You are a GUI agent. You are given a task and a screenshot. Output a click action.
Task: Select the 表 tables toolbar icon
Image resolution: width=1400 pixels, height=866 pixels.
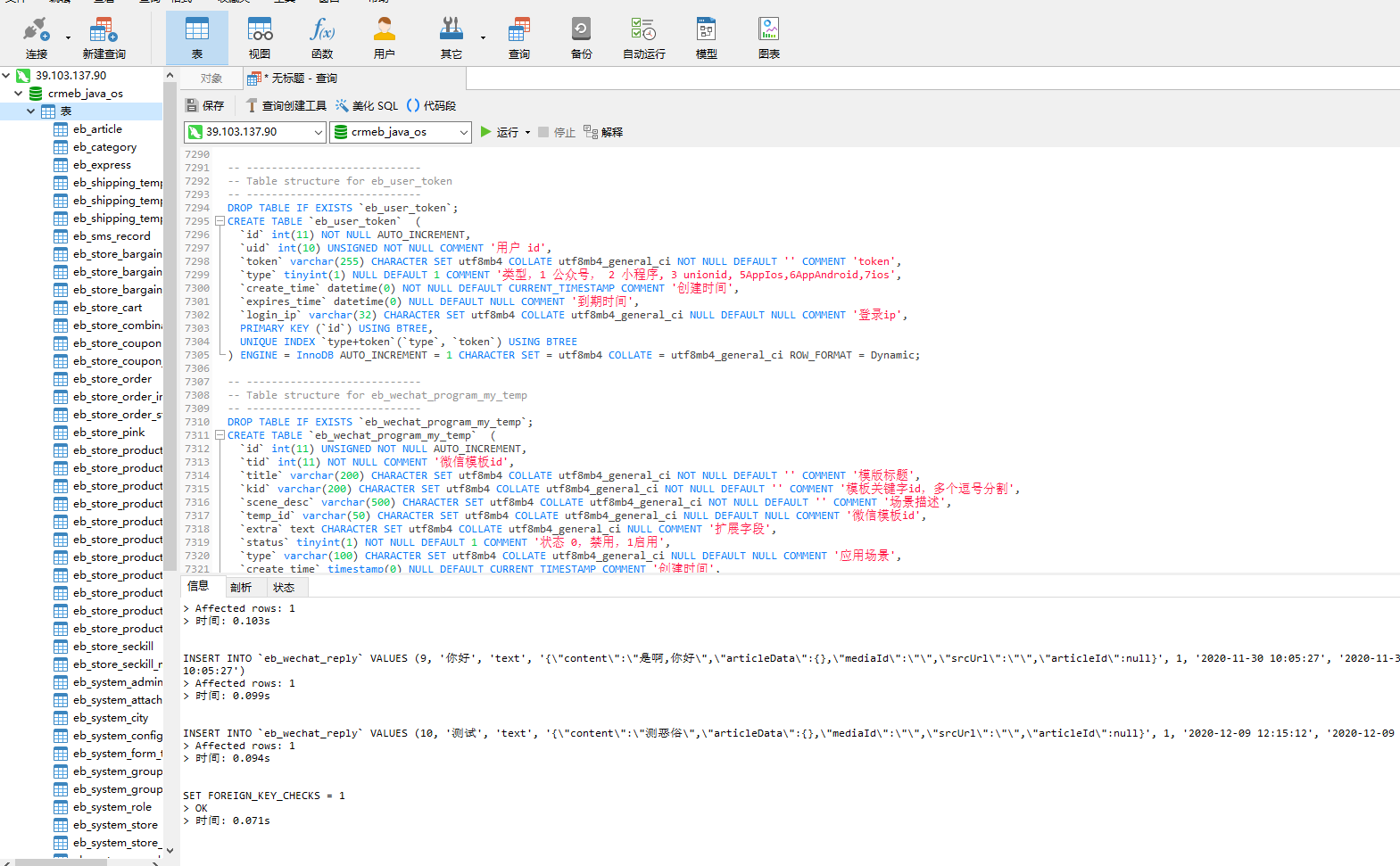pyautogui.click(x=197, y=38)
